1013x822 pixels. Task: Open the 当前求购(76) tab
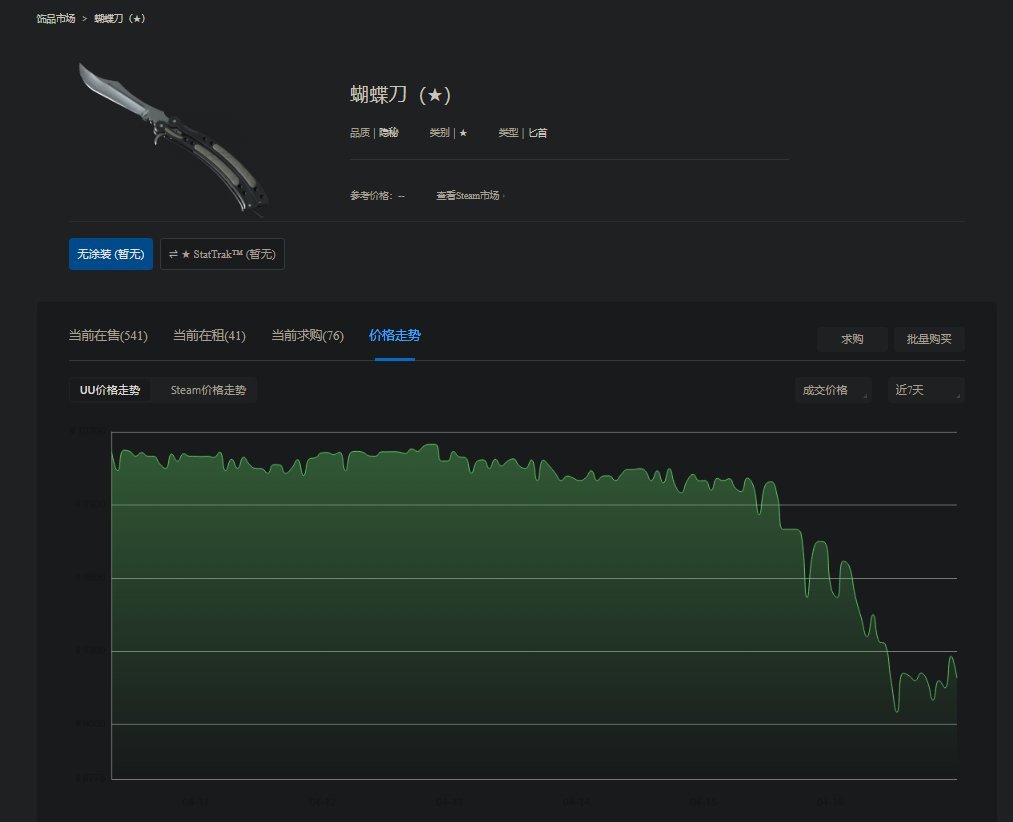[x=308, y=335]
